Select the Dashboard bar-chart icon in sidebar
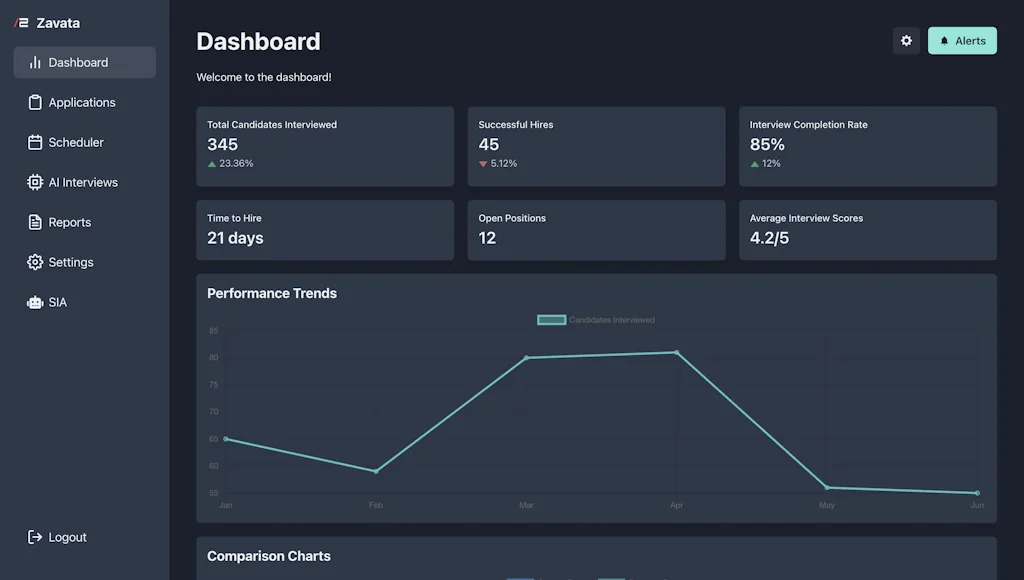Viewport: 1024px width, 580px height. click(34, 62)
